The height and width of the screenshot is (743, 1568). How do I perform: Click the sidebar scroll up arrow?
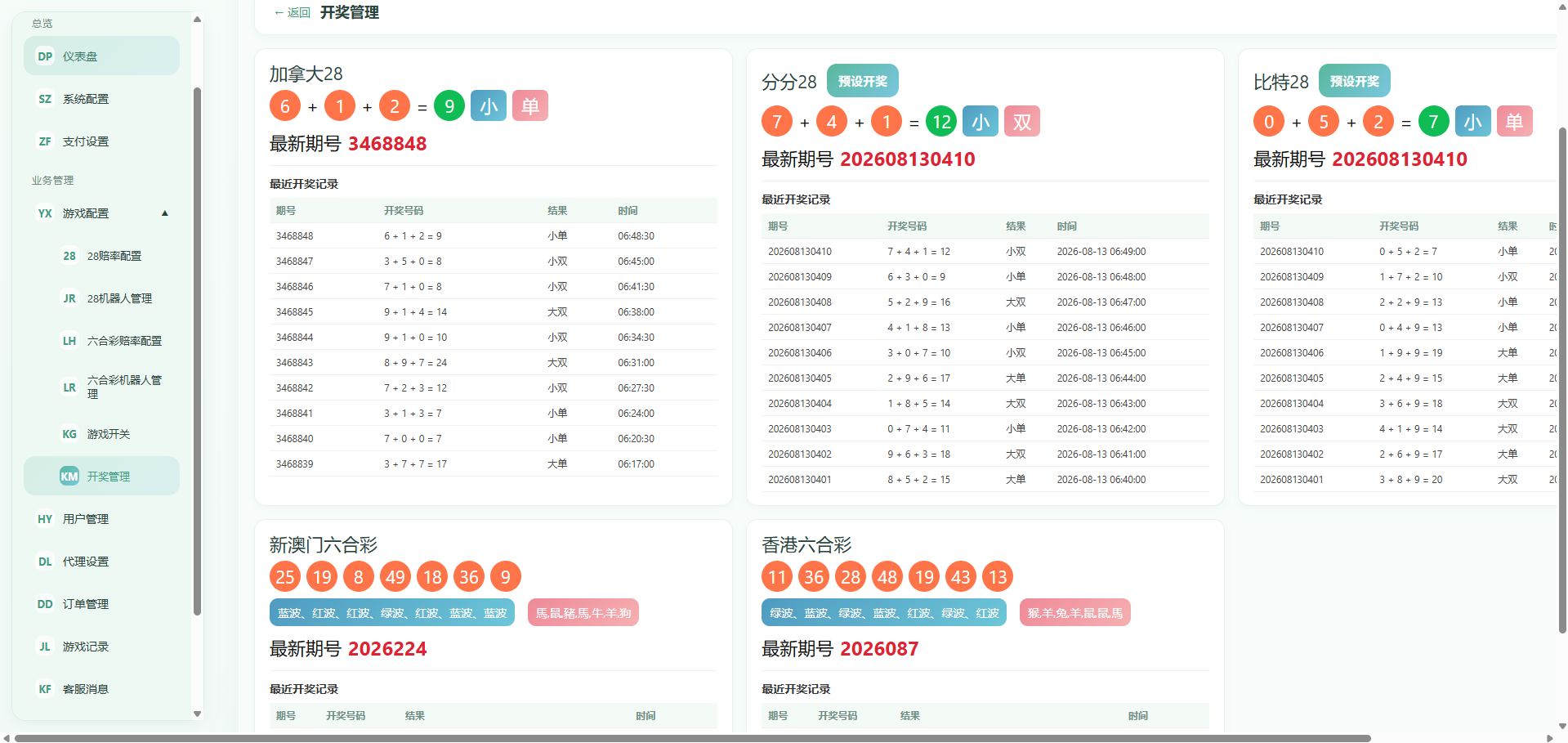(x=197, y=19)
